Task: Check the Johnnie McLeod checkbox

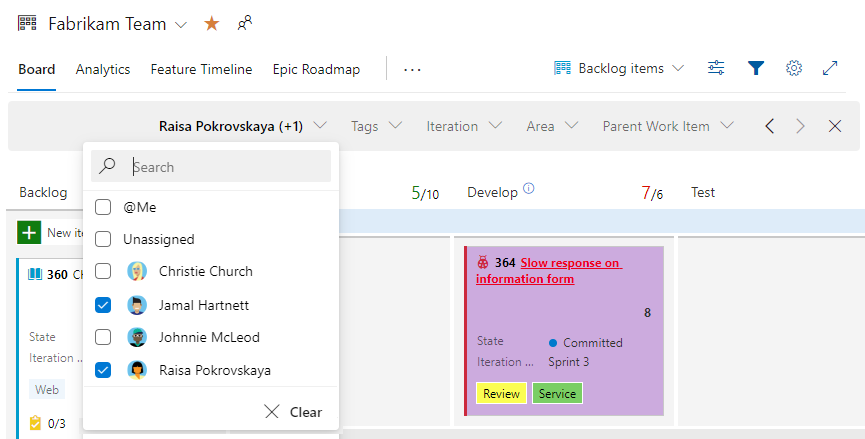Action: tap(103, 337)
